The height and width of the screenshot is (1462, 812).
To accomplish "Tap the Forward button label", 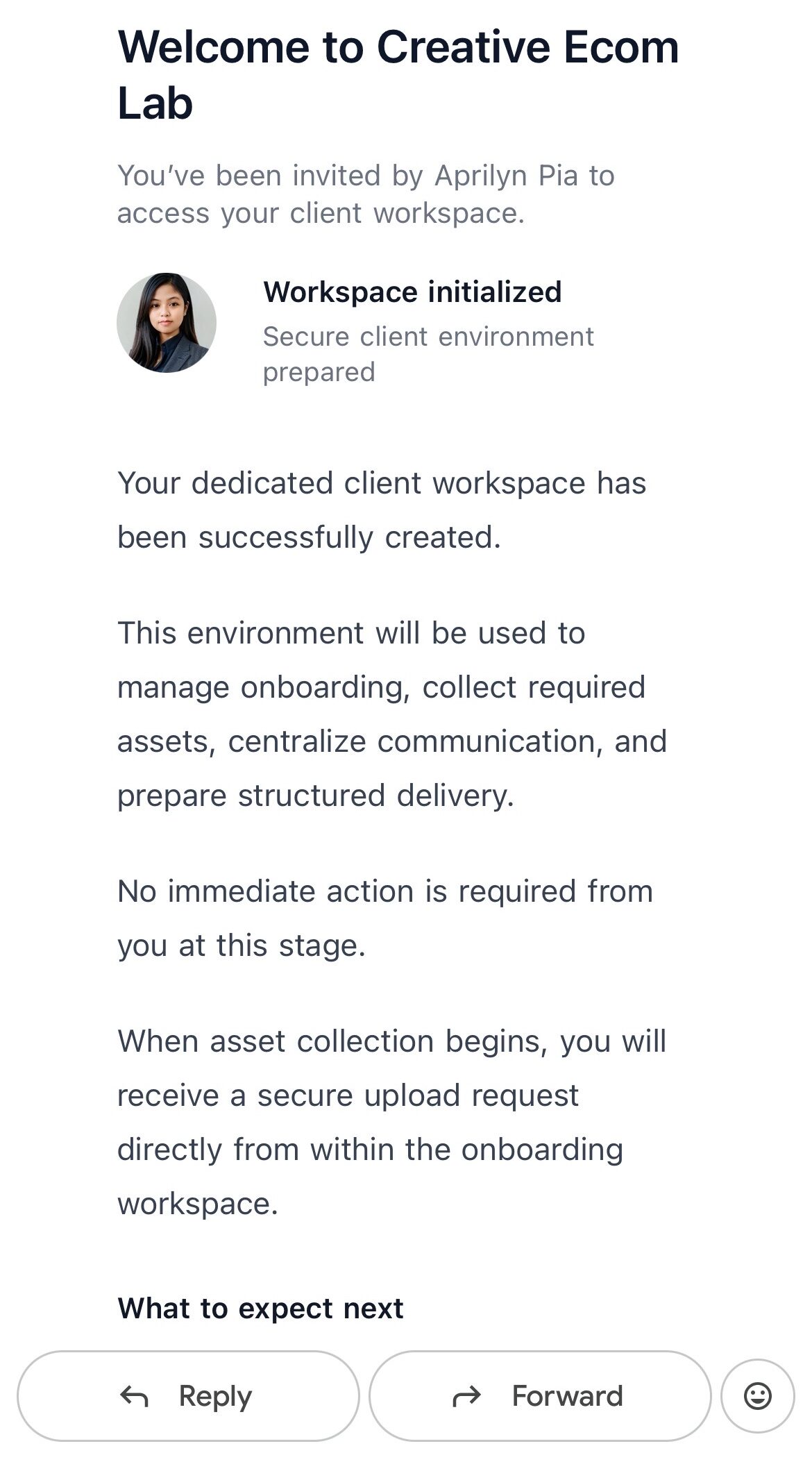I will pyautogui.click(x=567, y=1395).
